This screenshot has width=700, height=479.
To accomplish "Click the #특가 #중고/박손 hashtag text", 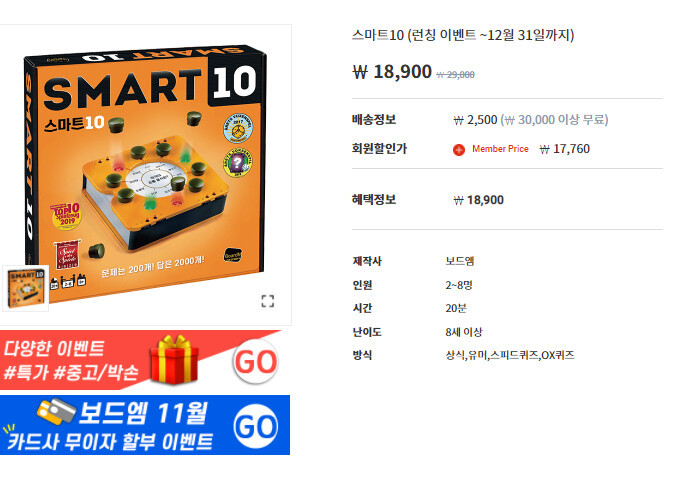I will coord(71,372).
